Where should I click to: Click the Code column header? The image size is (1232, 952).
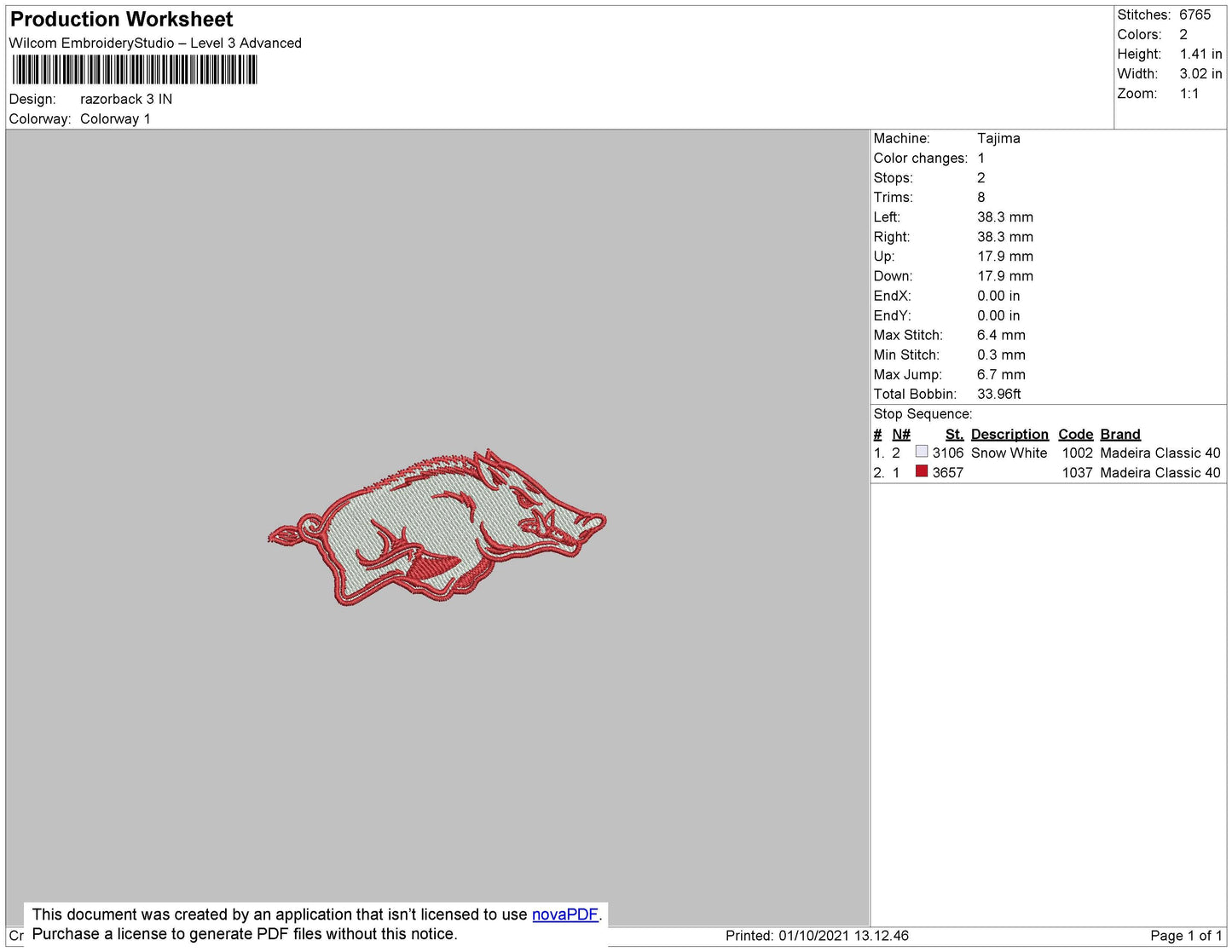pyautogui.click(x=1075, y=435)
